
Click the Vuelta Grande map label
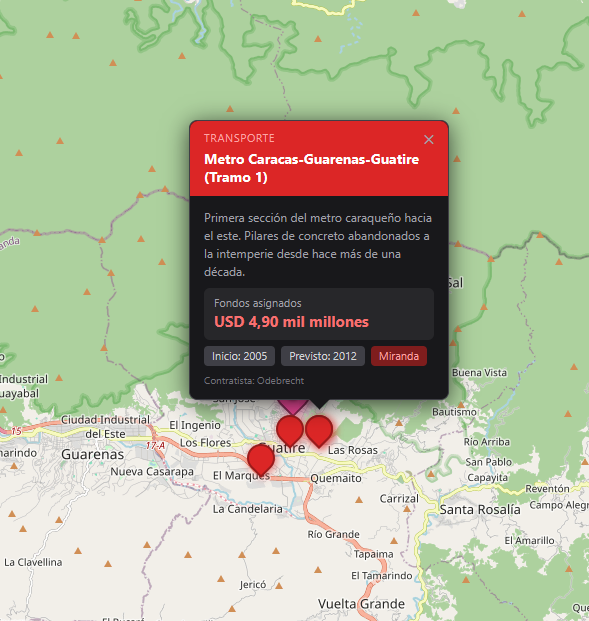tap(361, 604)
